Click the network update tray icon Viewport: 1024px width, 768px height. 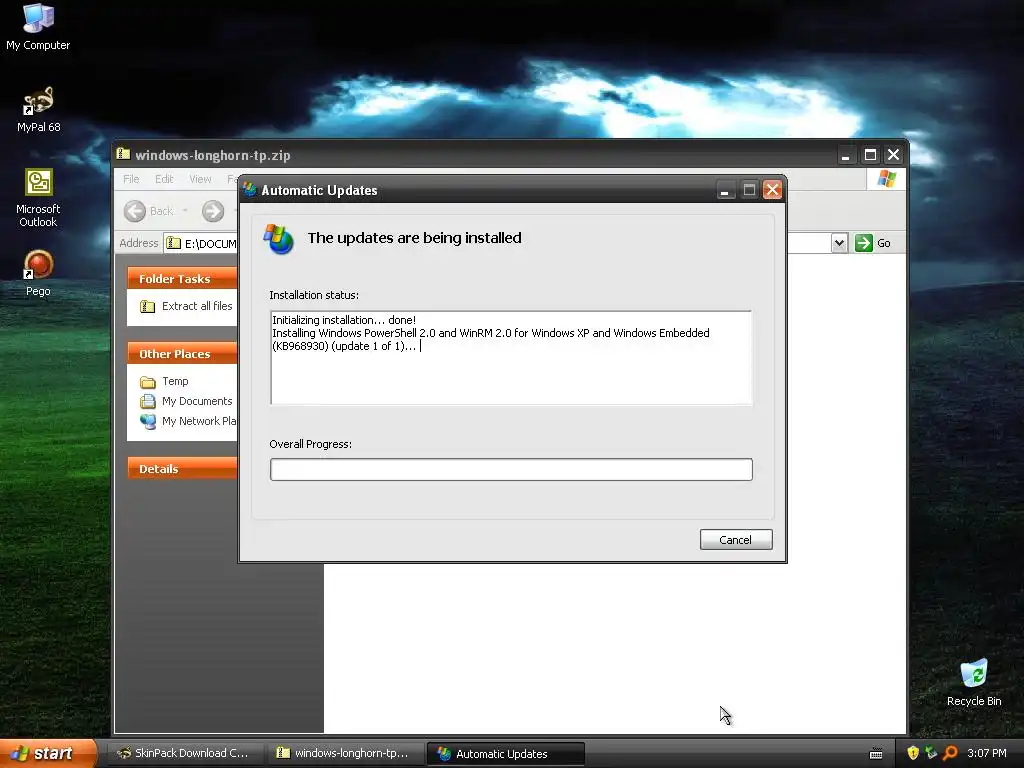(931, 753)
